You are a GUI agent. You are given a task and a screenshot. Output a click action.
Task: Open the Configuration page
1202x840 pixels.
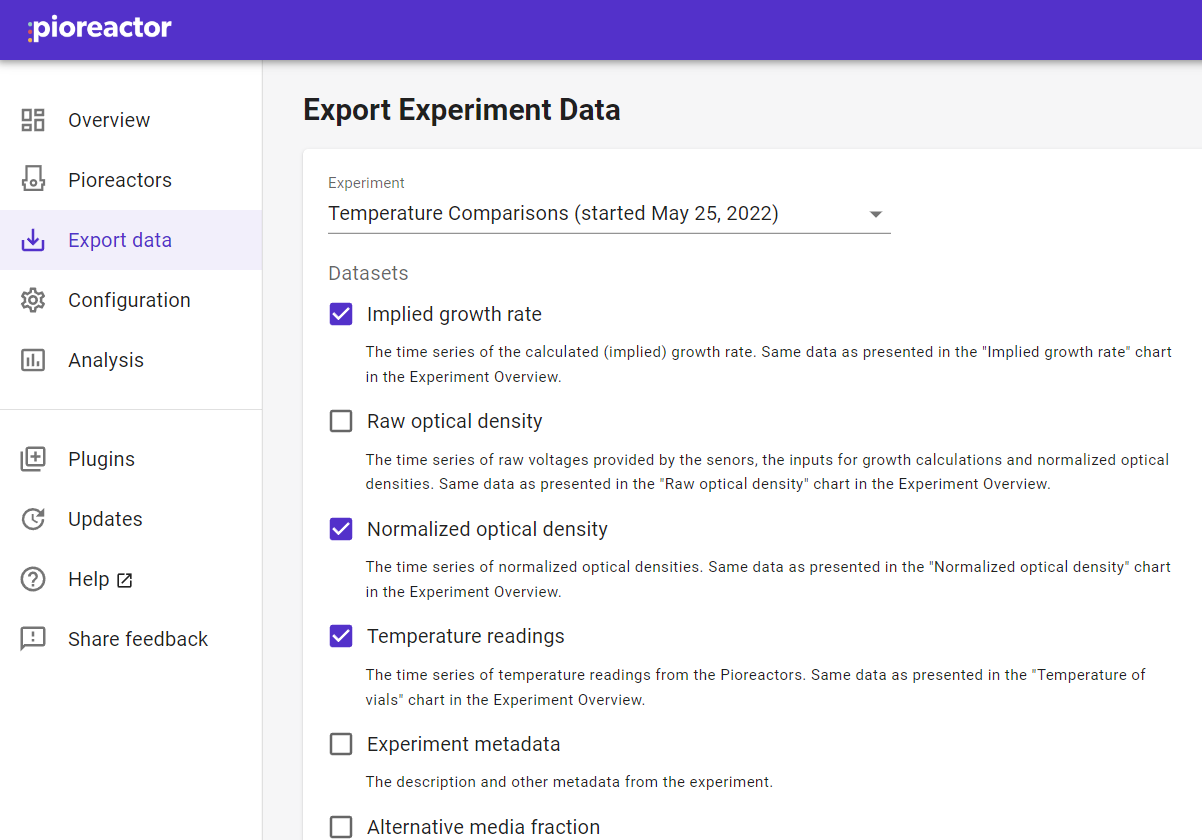[131, 300]
